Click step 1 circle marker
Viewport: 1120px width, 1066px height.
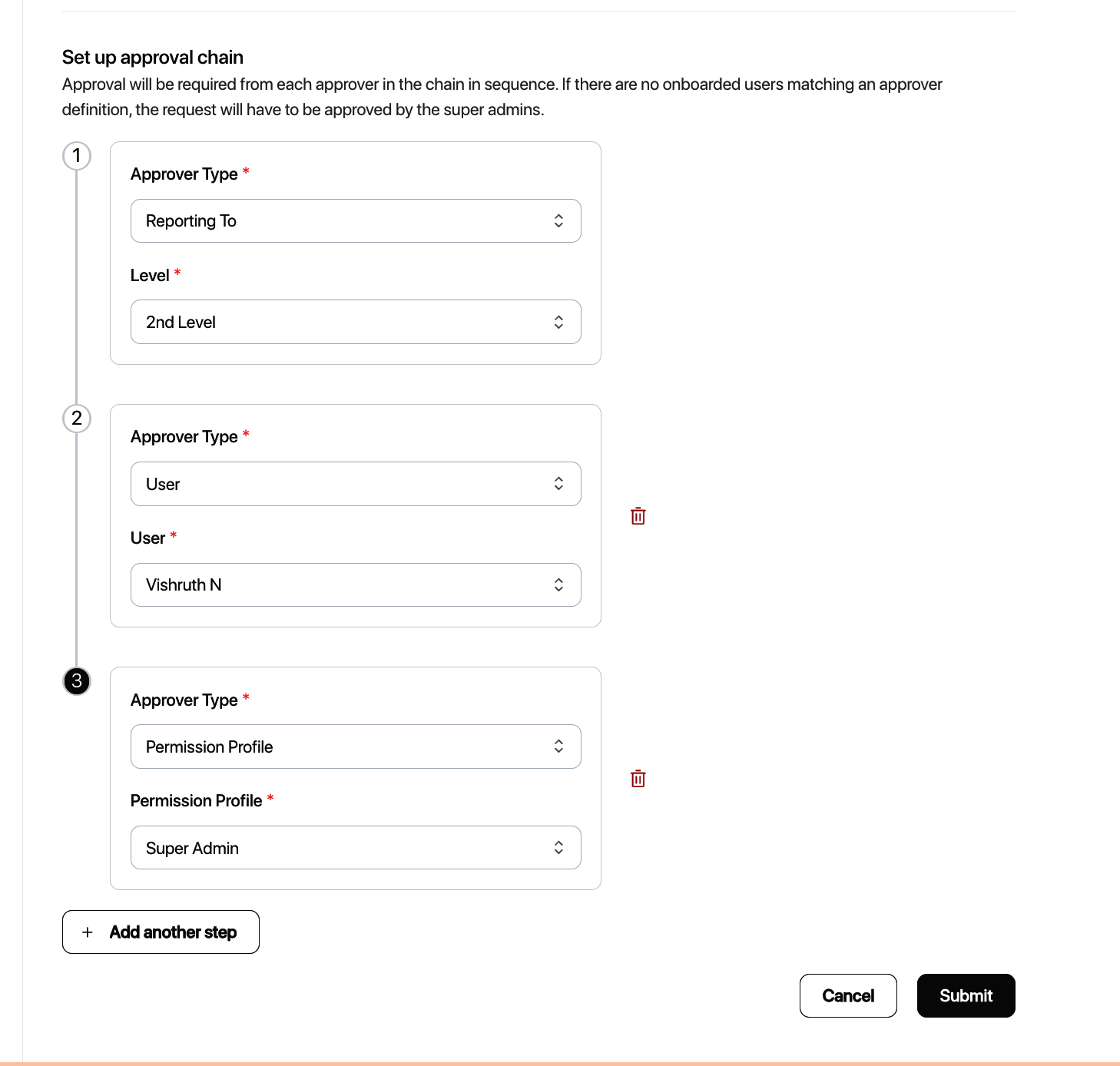pyautogui.click(x=77, y=156)
